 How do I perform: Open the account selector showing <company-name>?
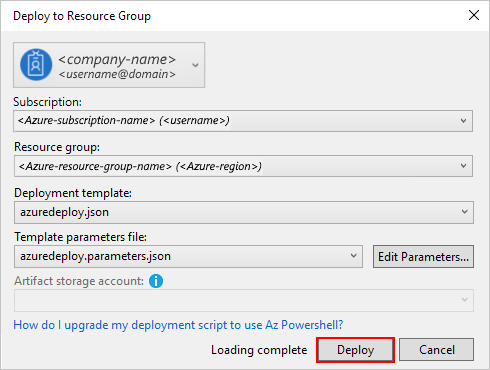[x=109, y=65]
